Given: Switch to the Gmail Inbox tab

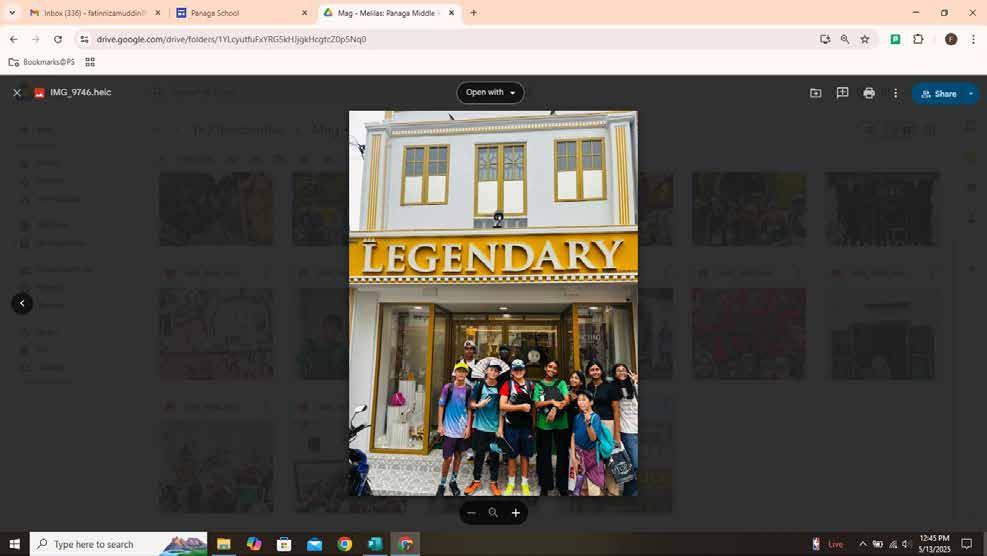Looking at the screenshot, I should (x=94, y=13).
